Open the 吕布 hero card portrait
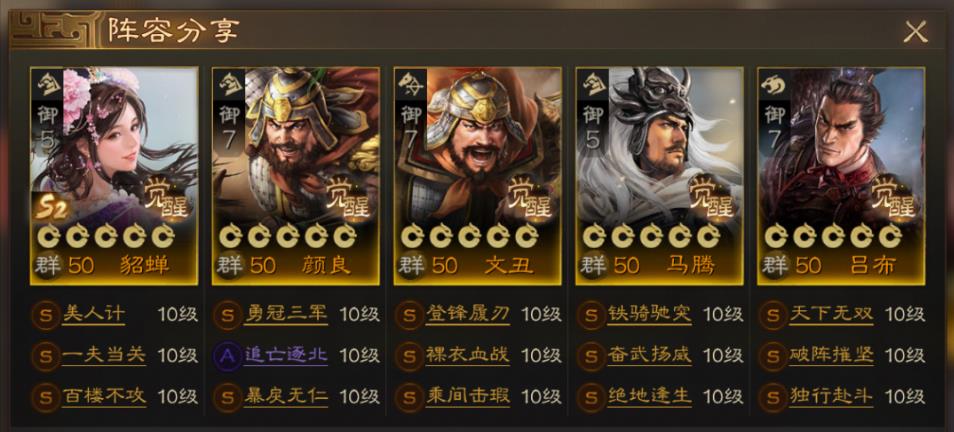Image resolution: width=954 pixels, height=432 pixels. pos(841,176)
